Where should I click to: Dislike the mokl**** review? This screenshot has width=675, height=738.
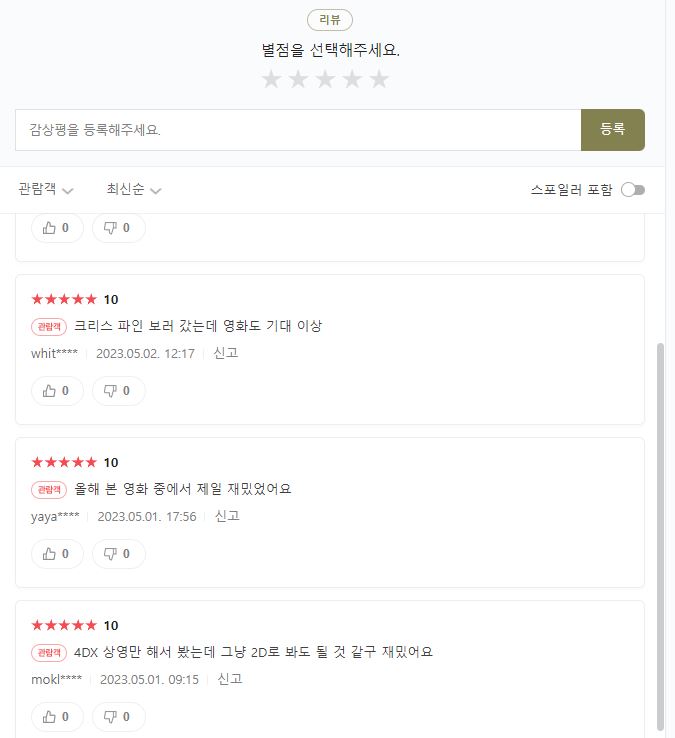tap(118, 716)
